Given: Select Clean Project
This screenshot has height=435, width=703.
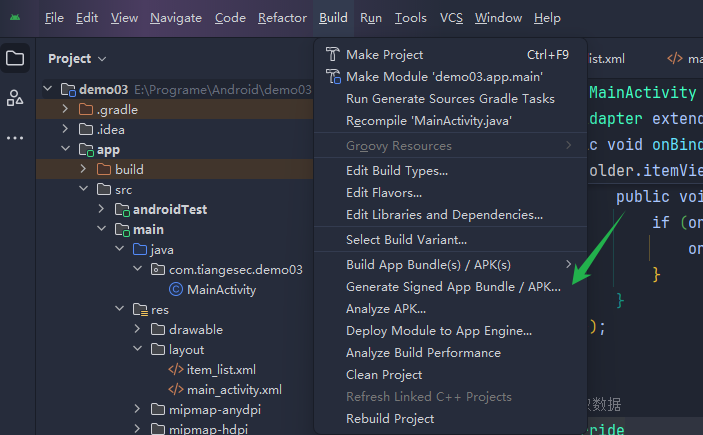Looking at the screenshot, I should [451, 374].
